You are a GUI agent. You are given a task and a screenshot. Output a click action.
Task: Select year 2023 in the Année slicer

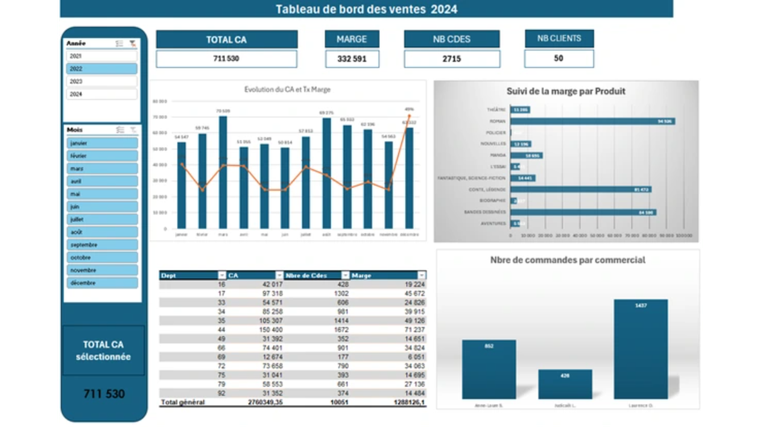click(102, 81)
